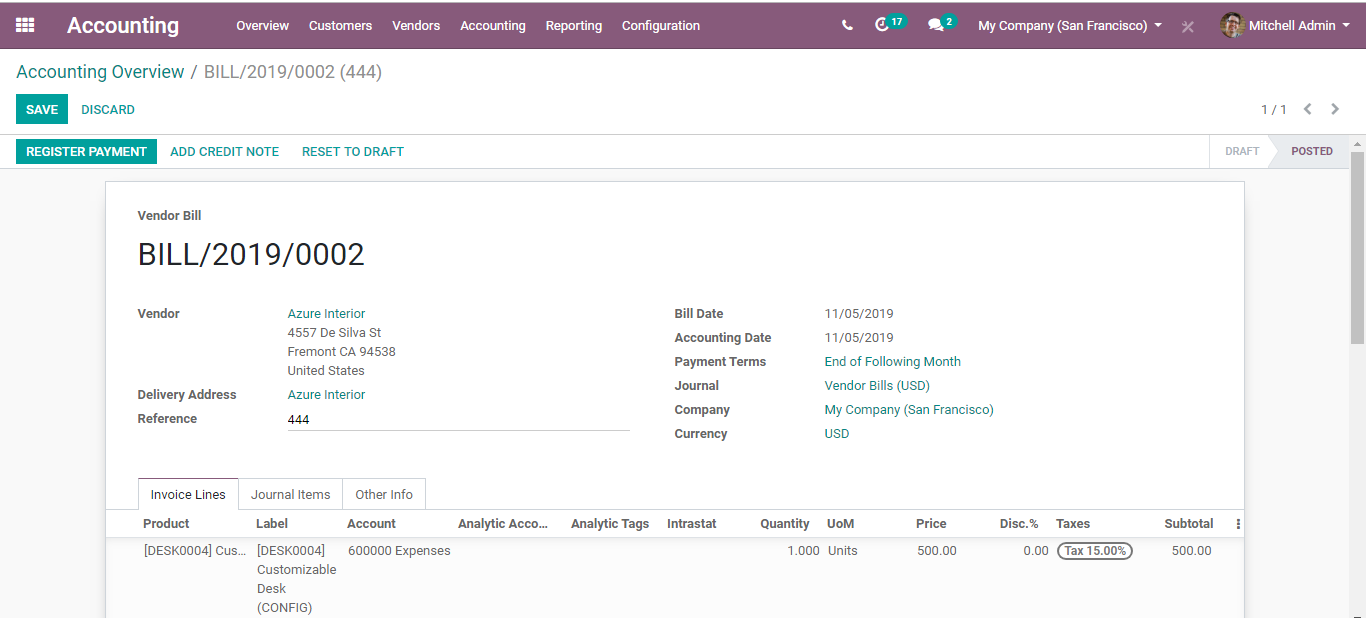Switch to the Journal Items tab

[290, 494]
